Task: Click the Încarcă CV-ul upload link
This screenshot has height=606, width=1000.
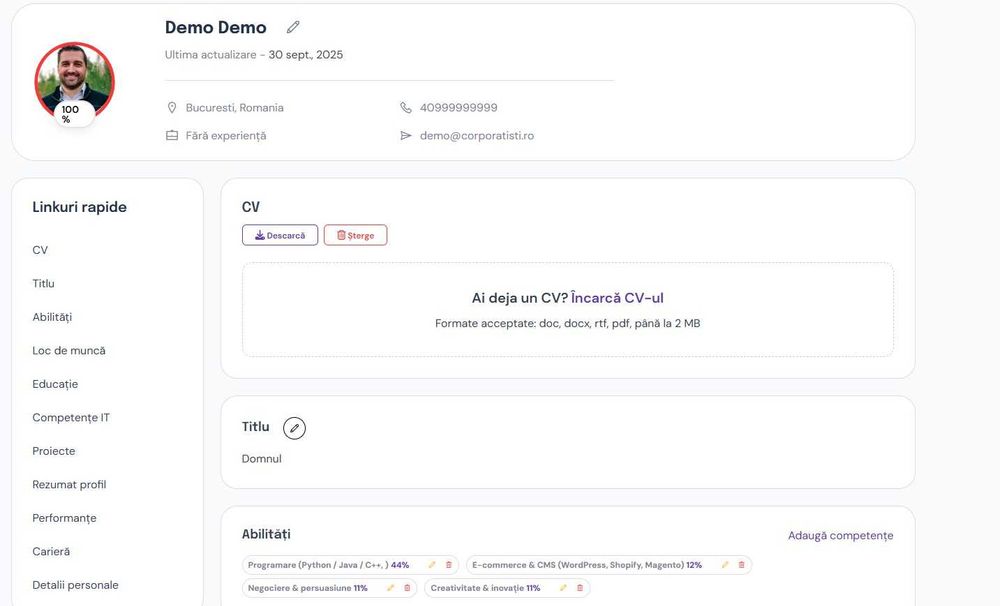Action: tap(617, 298)
